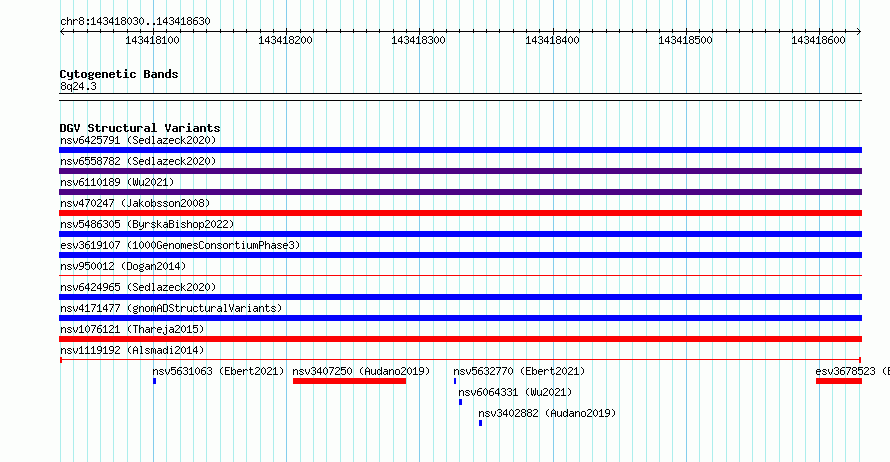Click the nsv3407250 (Audano2019) label
Viewport: 890px width, 462px height.
[361, 371]
